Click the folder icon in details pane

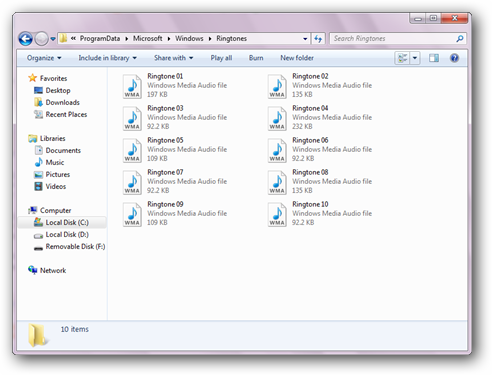[x=38, y=335]
